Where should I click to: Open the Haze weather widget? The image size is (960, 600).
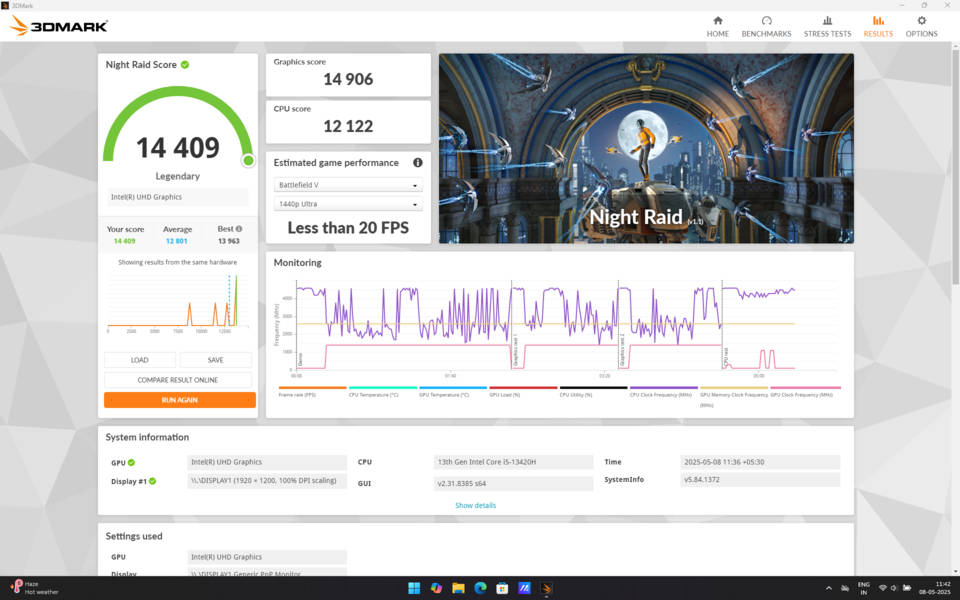(x=36, y=588)
